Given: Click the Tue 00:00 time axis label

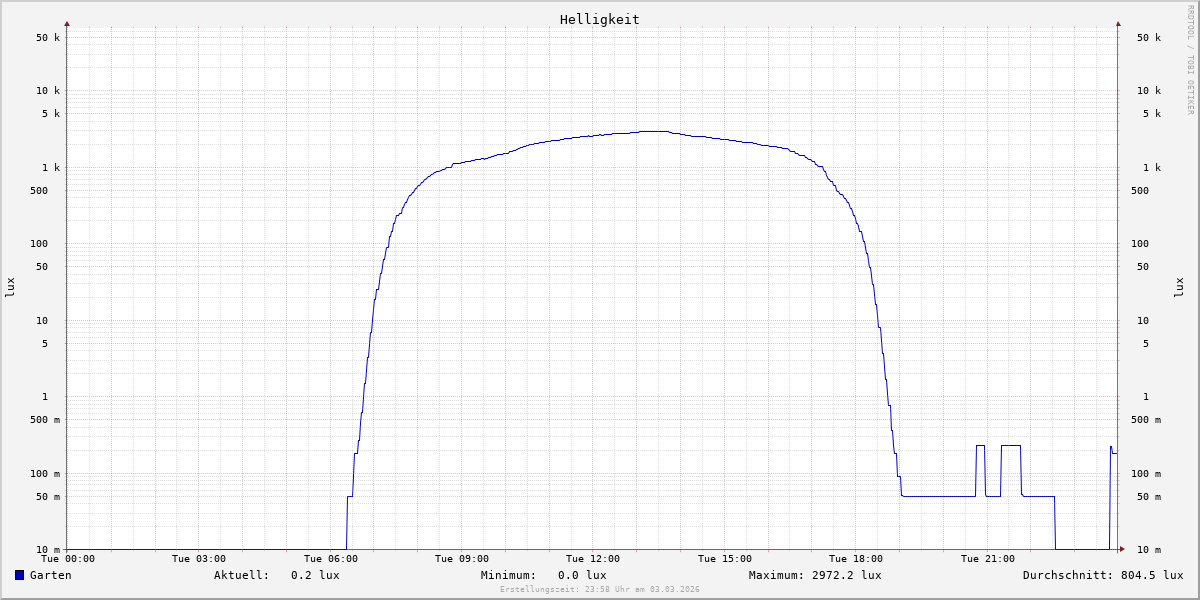Looking at the screenshot, I should (x=68, y=559).
